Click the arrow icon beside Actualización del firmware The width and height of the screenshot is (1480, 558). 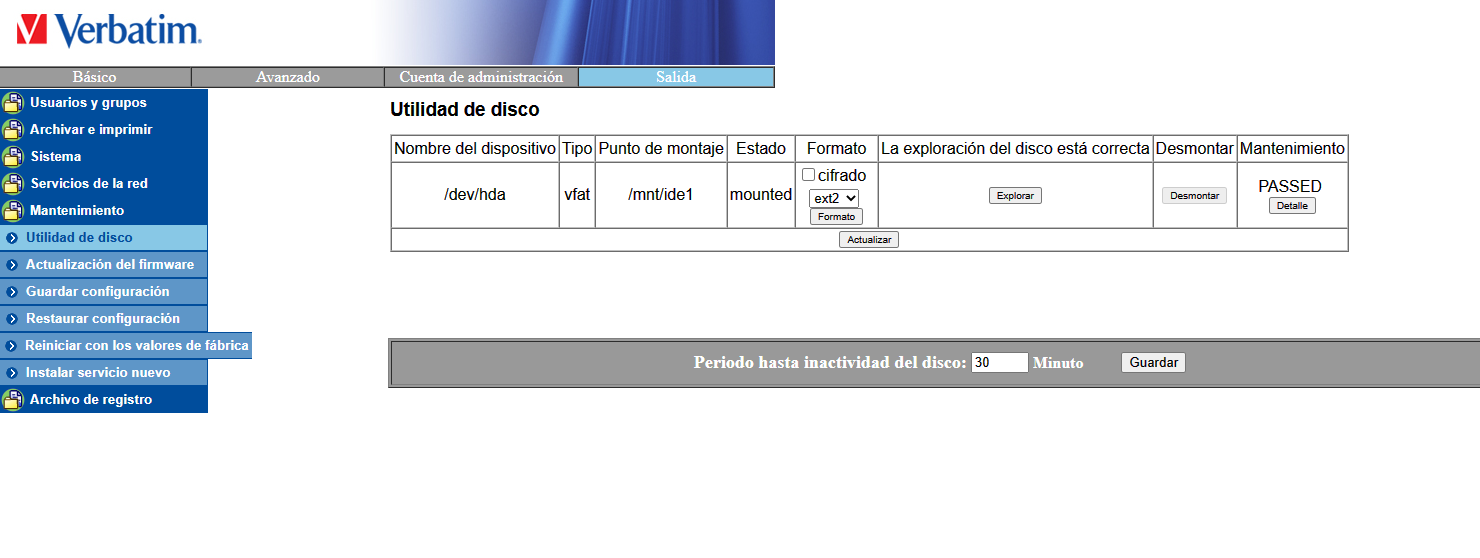click(12, 265)
